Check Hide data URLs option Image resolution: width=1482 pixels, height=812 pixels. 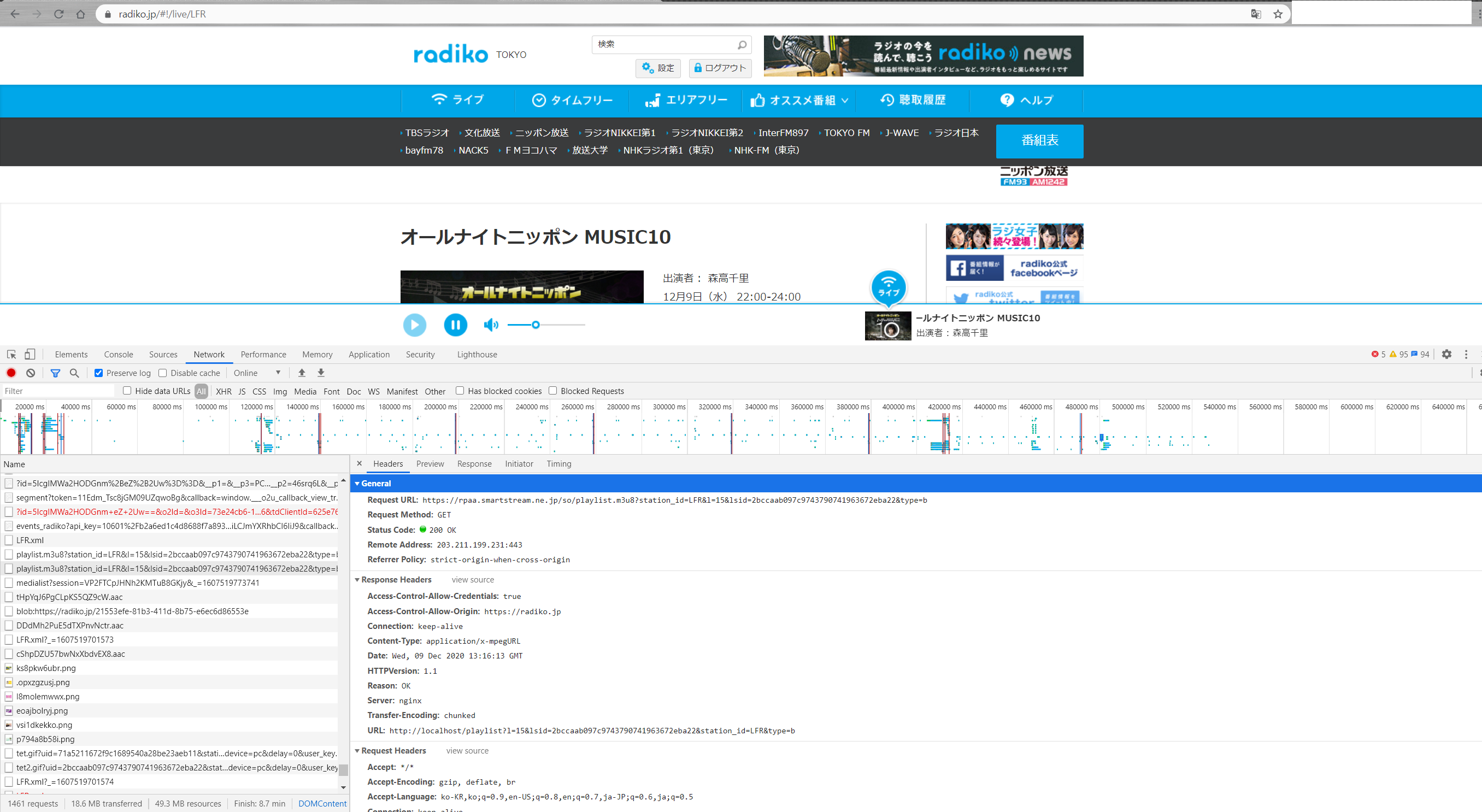click(x=127, y=391)
